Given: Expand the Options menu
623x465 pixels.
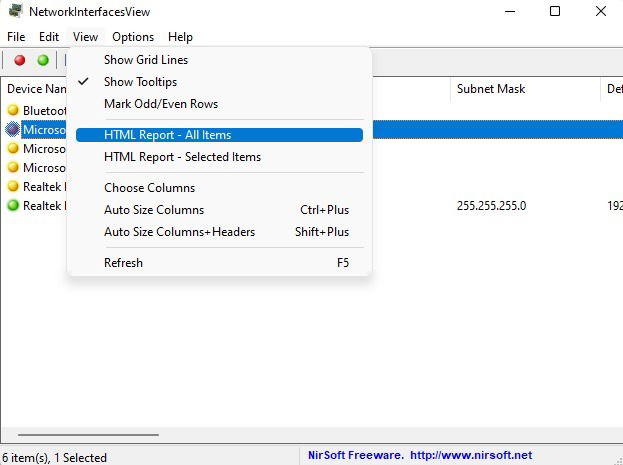Looking at the screenshot, I should coord(133,37).
